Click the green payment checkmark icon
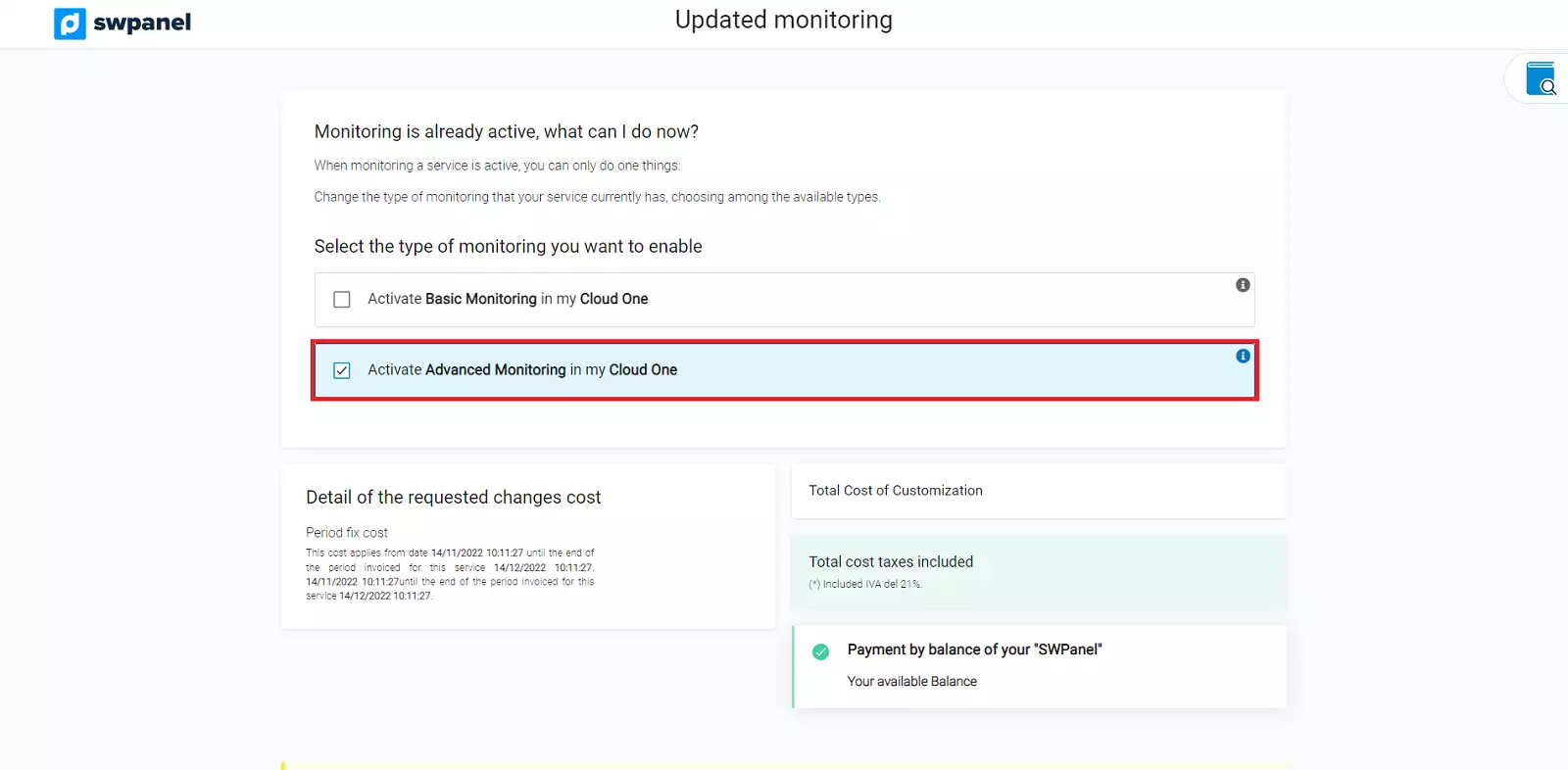The height and width of the screenshot is (770, 1568). (821, 651)
